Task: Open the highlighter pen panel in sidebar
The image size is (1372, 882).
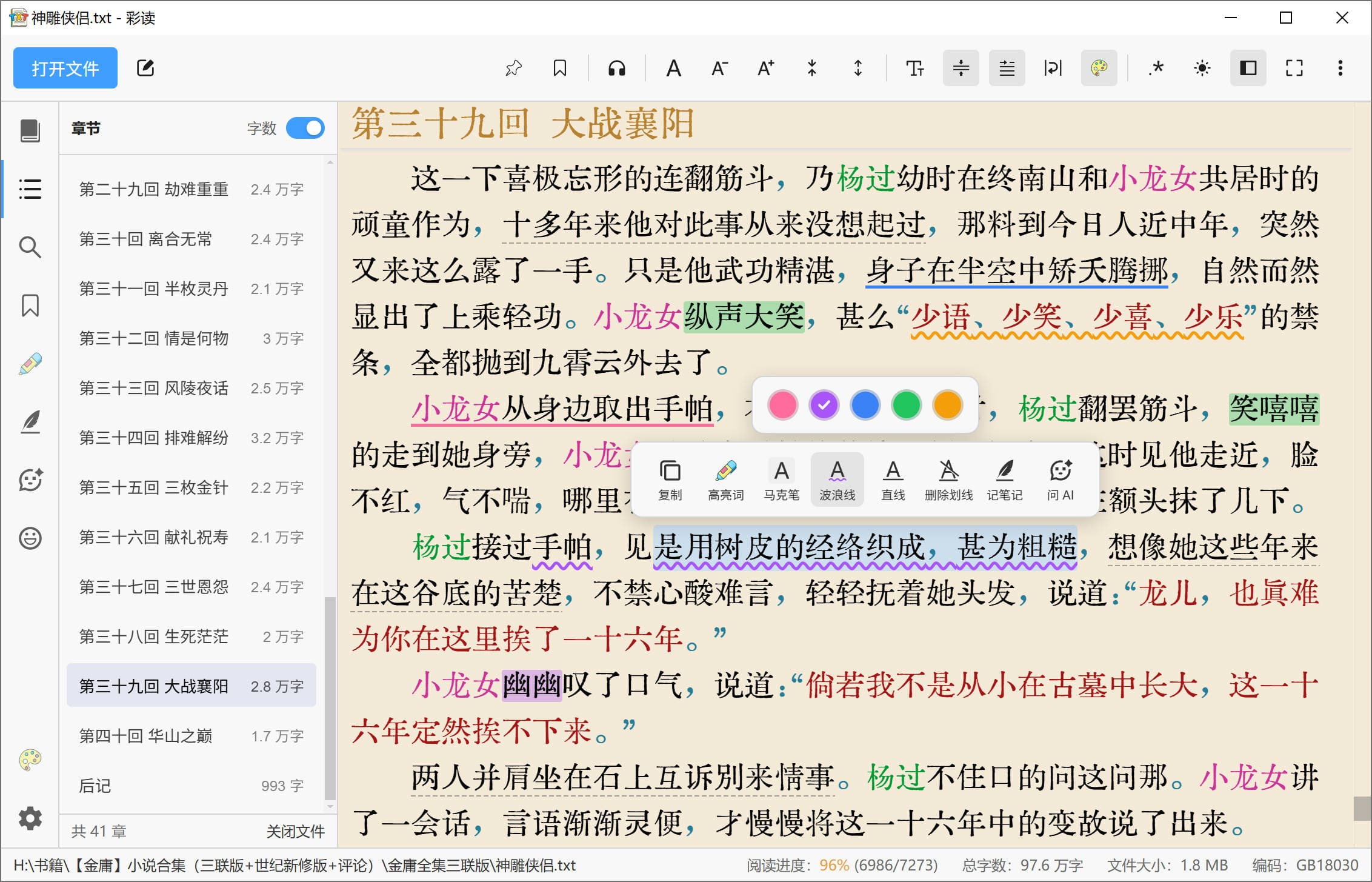Action: point(30,364)
